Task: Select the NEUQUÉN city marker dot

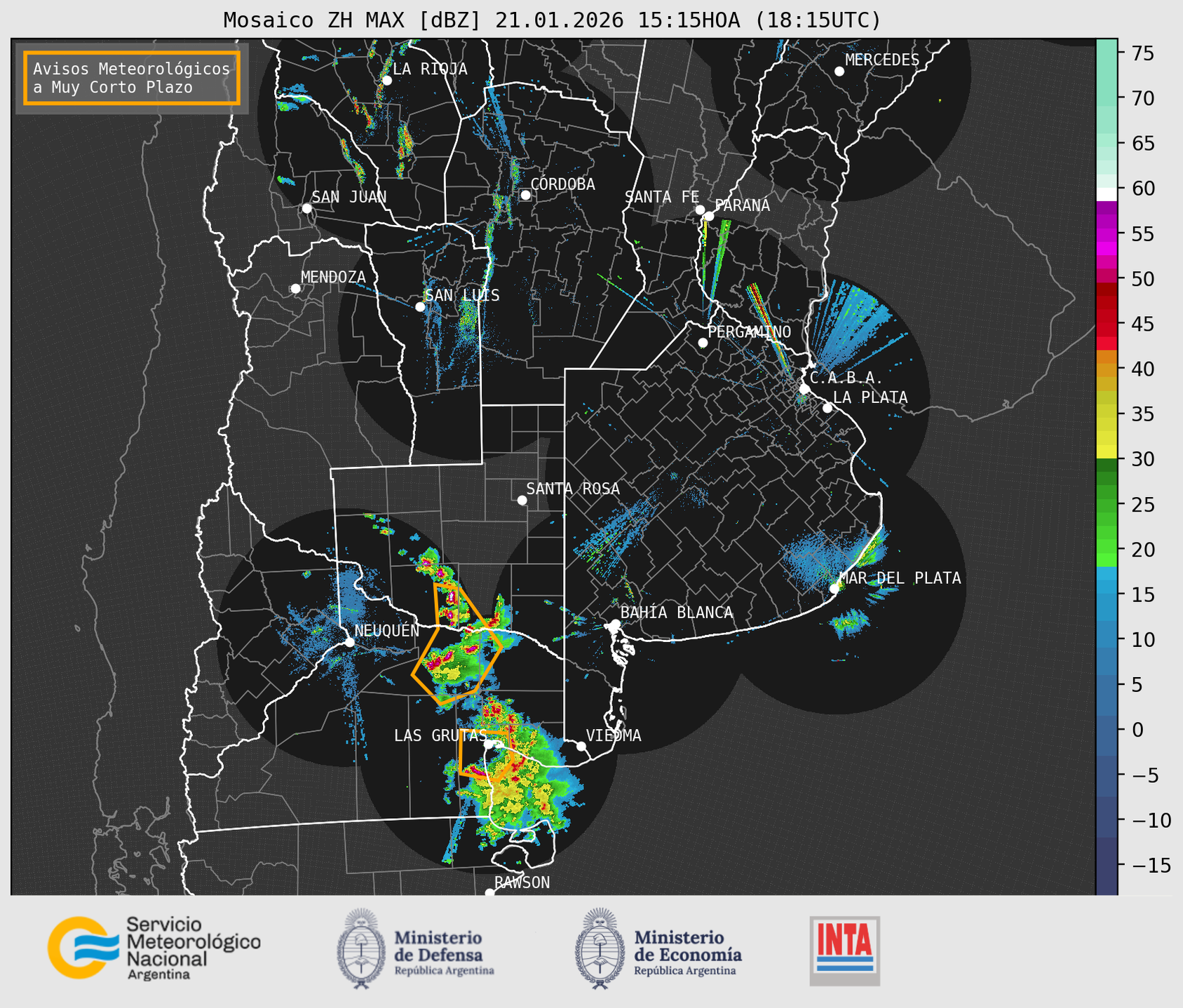Action: [x=349, y=642]
